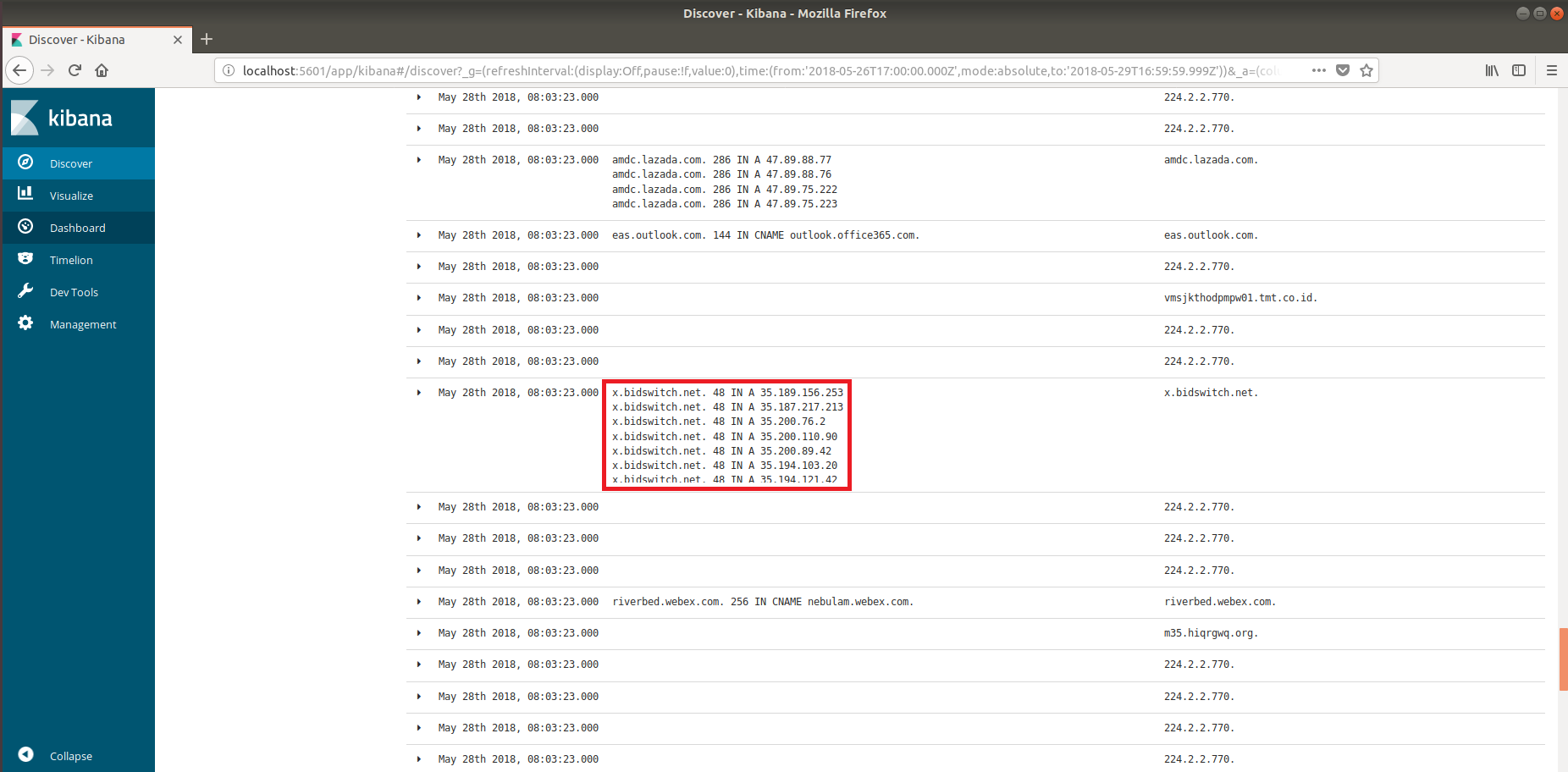The height and width of the screenshot is (772, 1568).
Task: Expand the x.bidswitch.net row
Action: tap(419, 393)
